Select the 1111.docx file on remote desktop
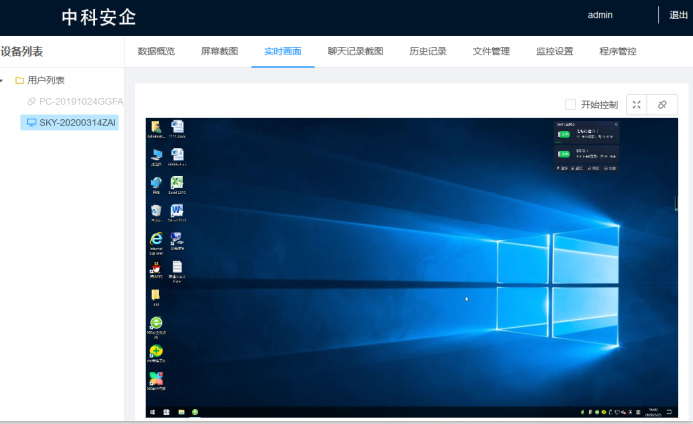 177,129
